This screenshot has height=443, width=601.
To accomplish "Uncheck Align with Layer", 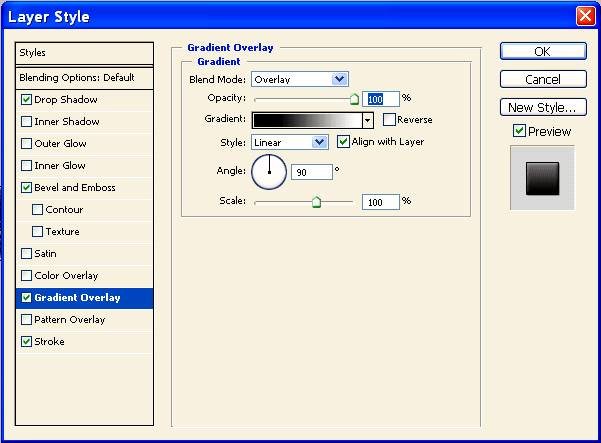I will pos(343,142).
